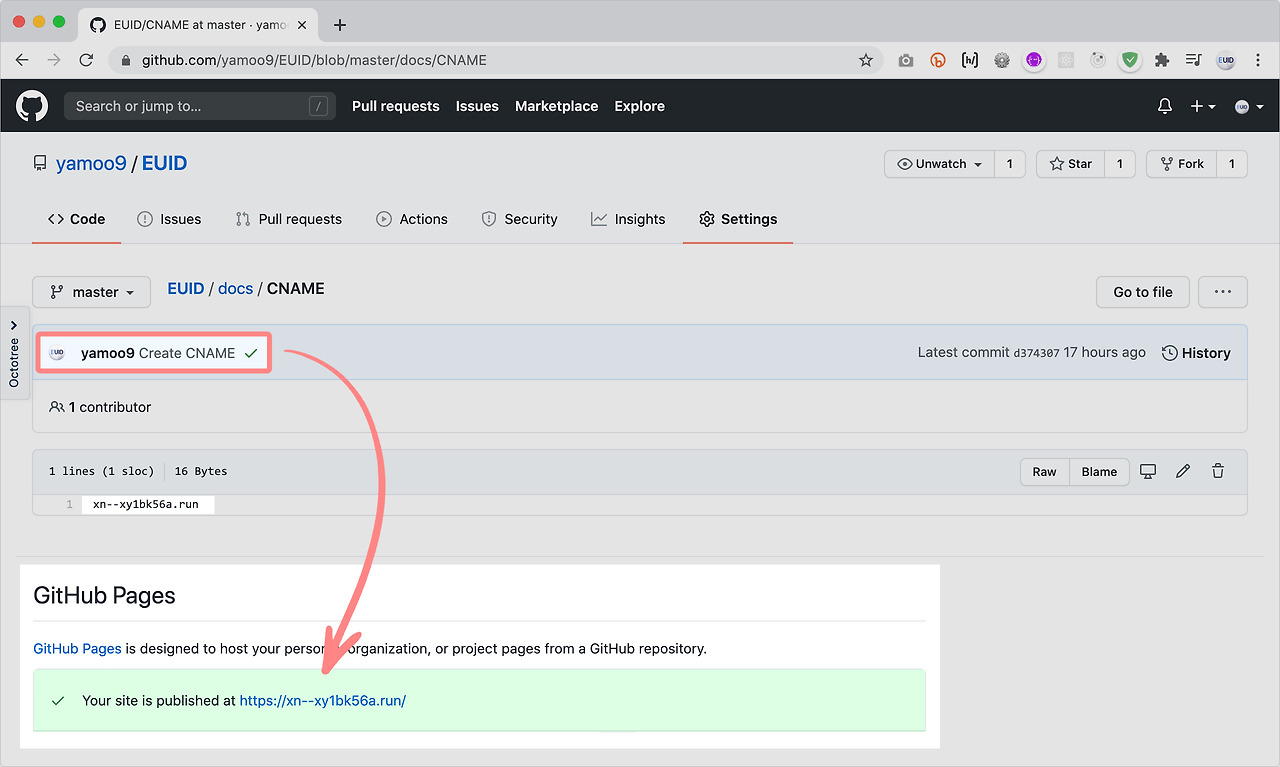Switch to the Code tab

(x=77, y=219)
